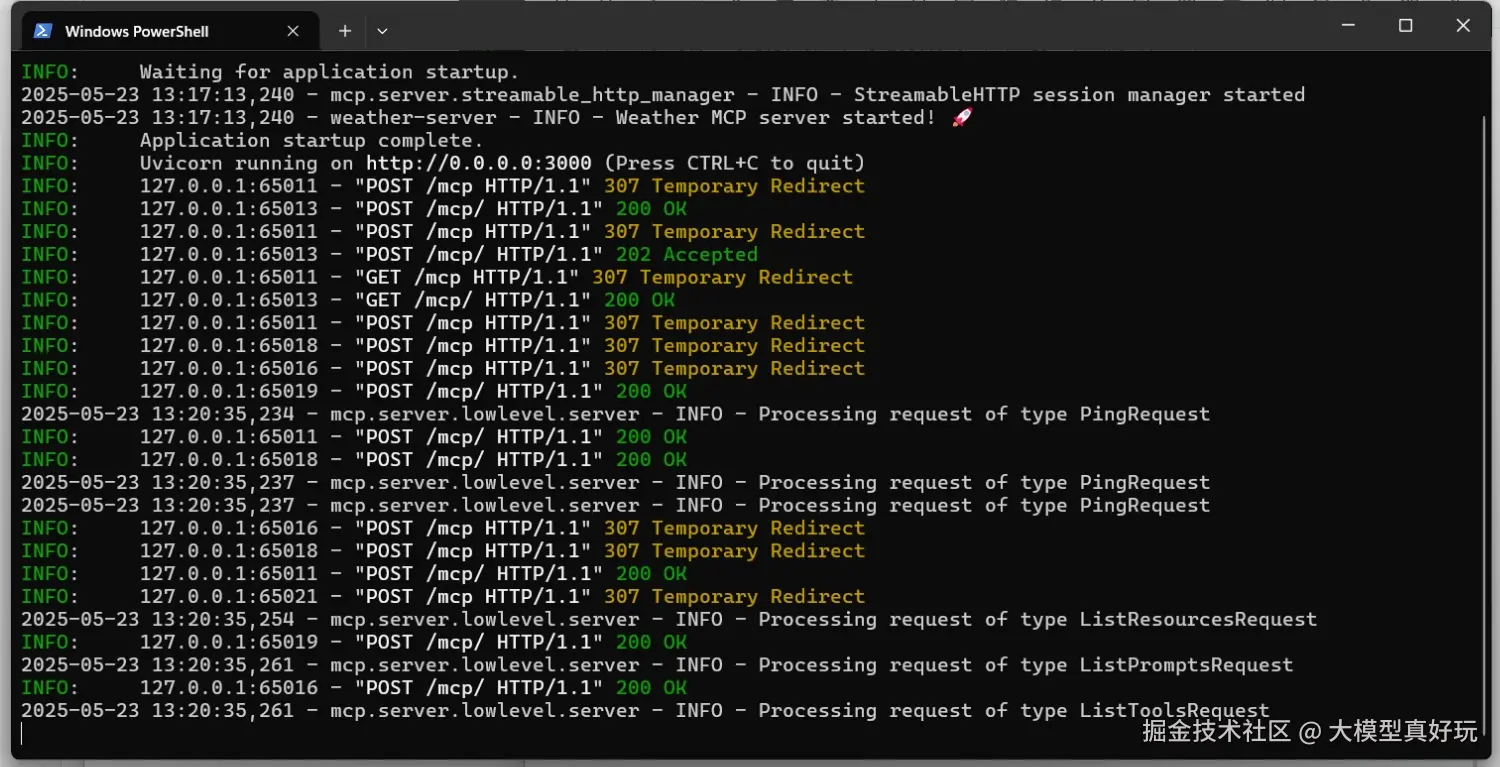The image size is (1500, 767).
Task: Maximize the terminal window
Action: 1406,27
